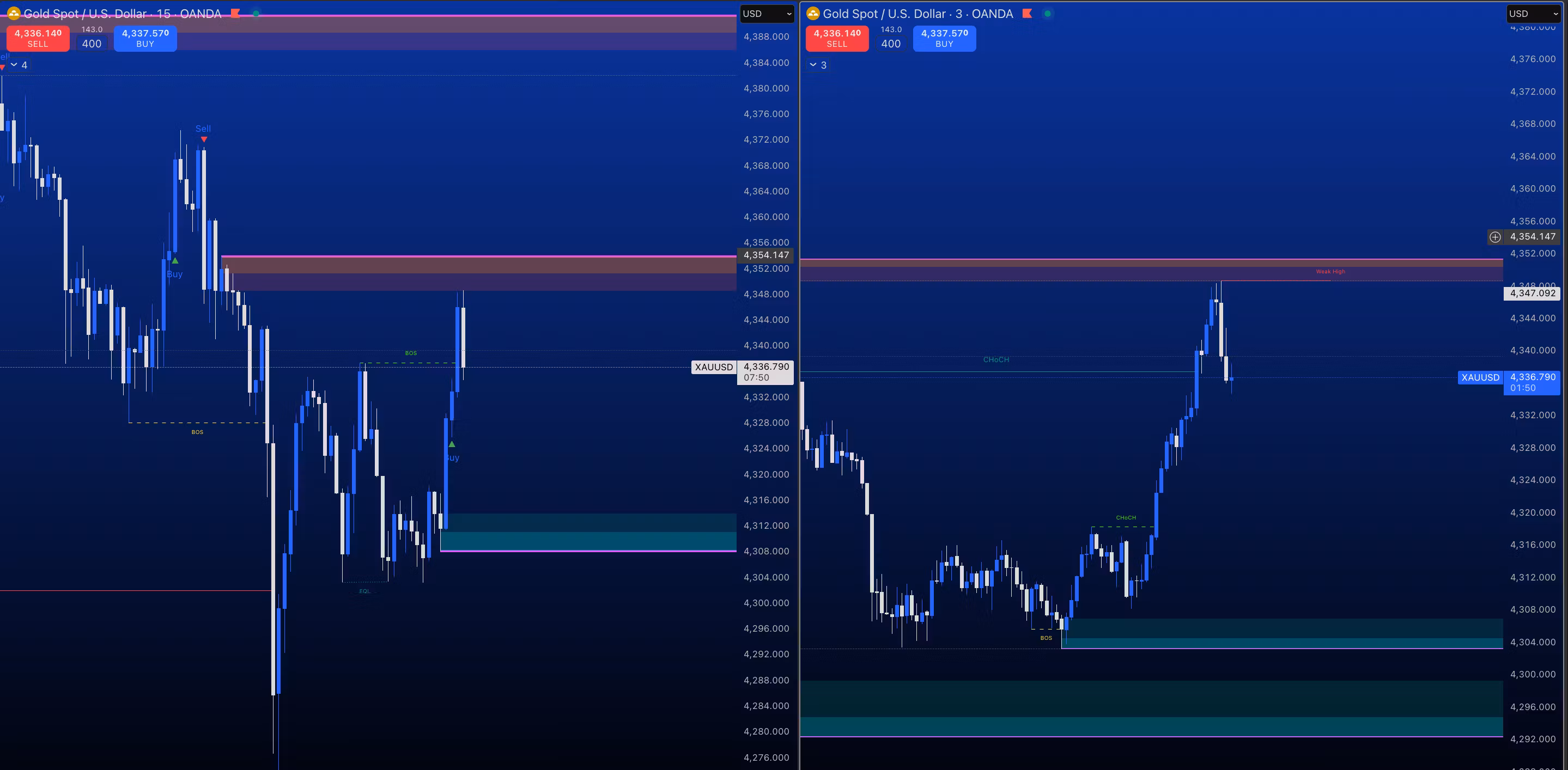Click the gold symbol logo on the 15-minute chart

click(14, 14)
